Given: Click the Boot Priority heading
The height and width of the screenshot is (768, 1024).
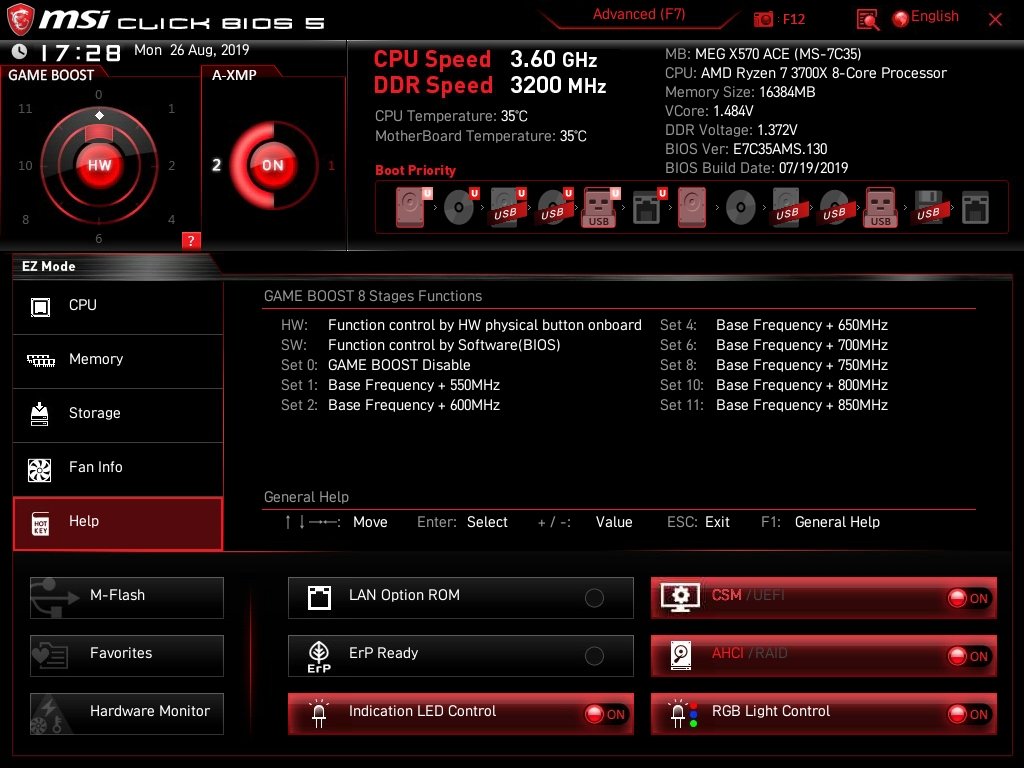Looking at the screenshot, I should tap(415, 170).
